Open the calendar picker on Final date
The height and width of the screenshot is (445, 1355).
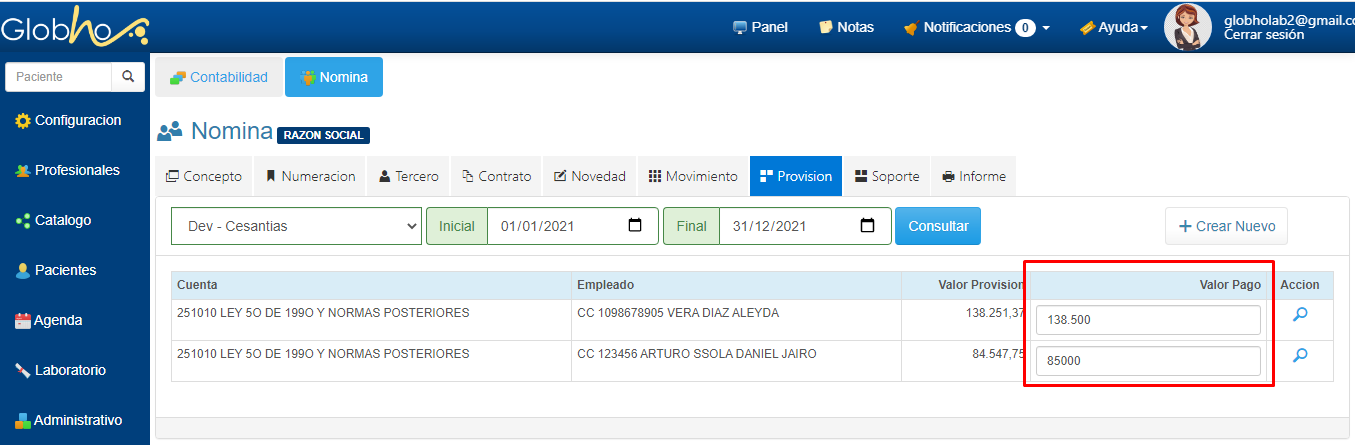tap(868, 226)
